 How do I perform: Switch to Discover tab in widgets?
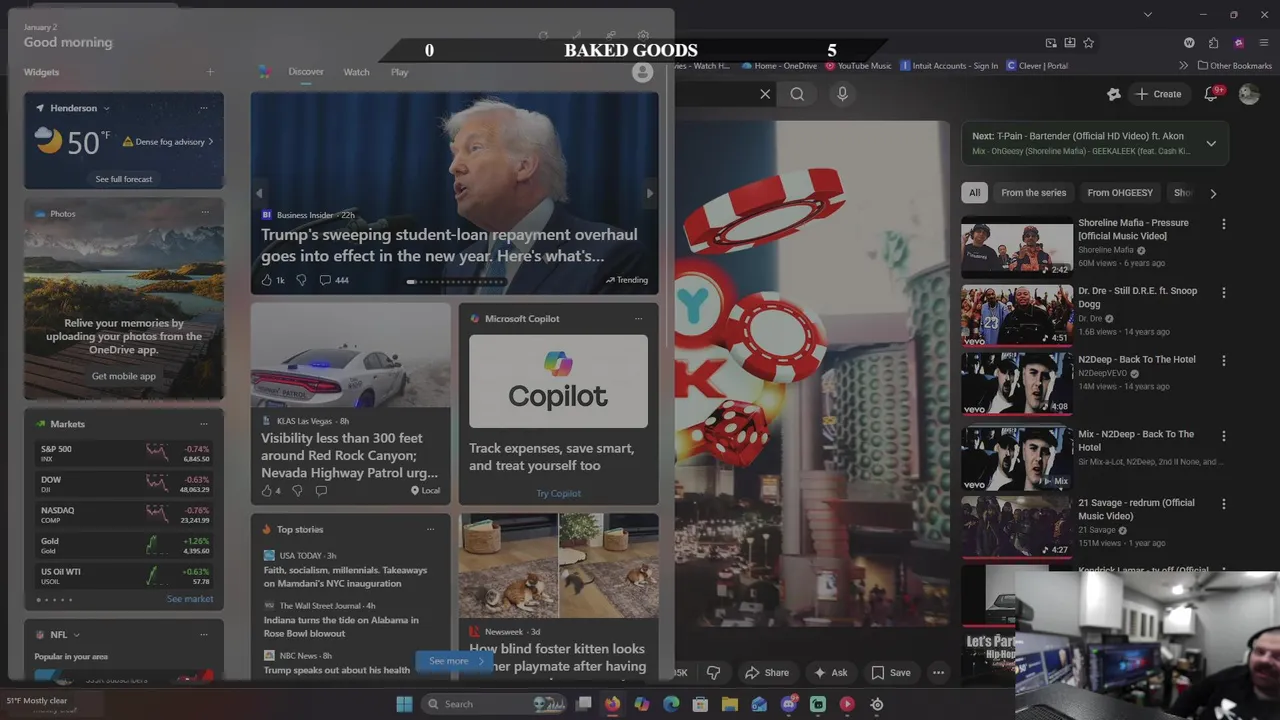pyautogui.click(x=306, y=72)
